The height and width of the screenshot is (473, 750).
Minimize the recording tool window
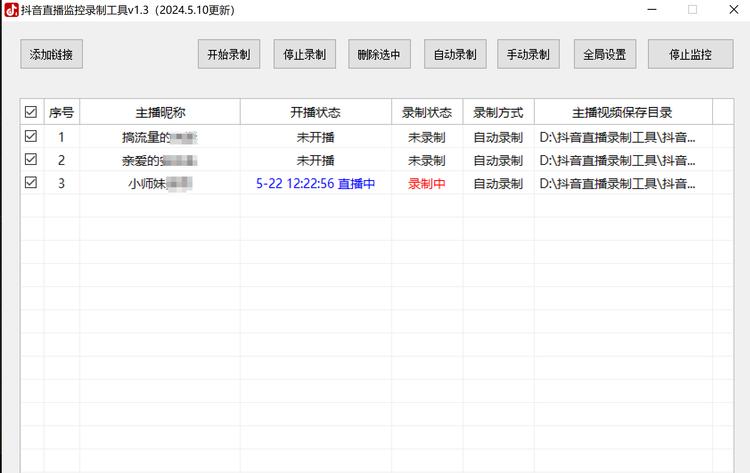[x=652, y=10]
